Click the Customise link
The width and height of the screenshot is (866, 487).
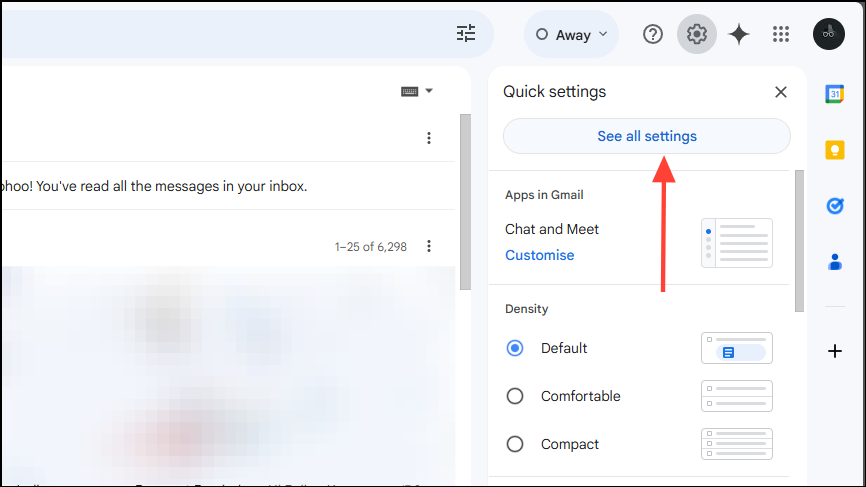pyautogui.click(x=540, y=255)
